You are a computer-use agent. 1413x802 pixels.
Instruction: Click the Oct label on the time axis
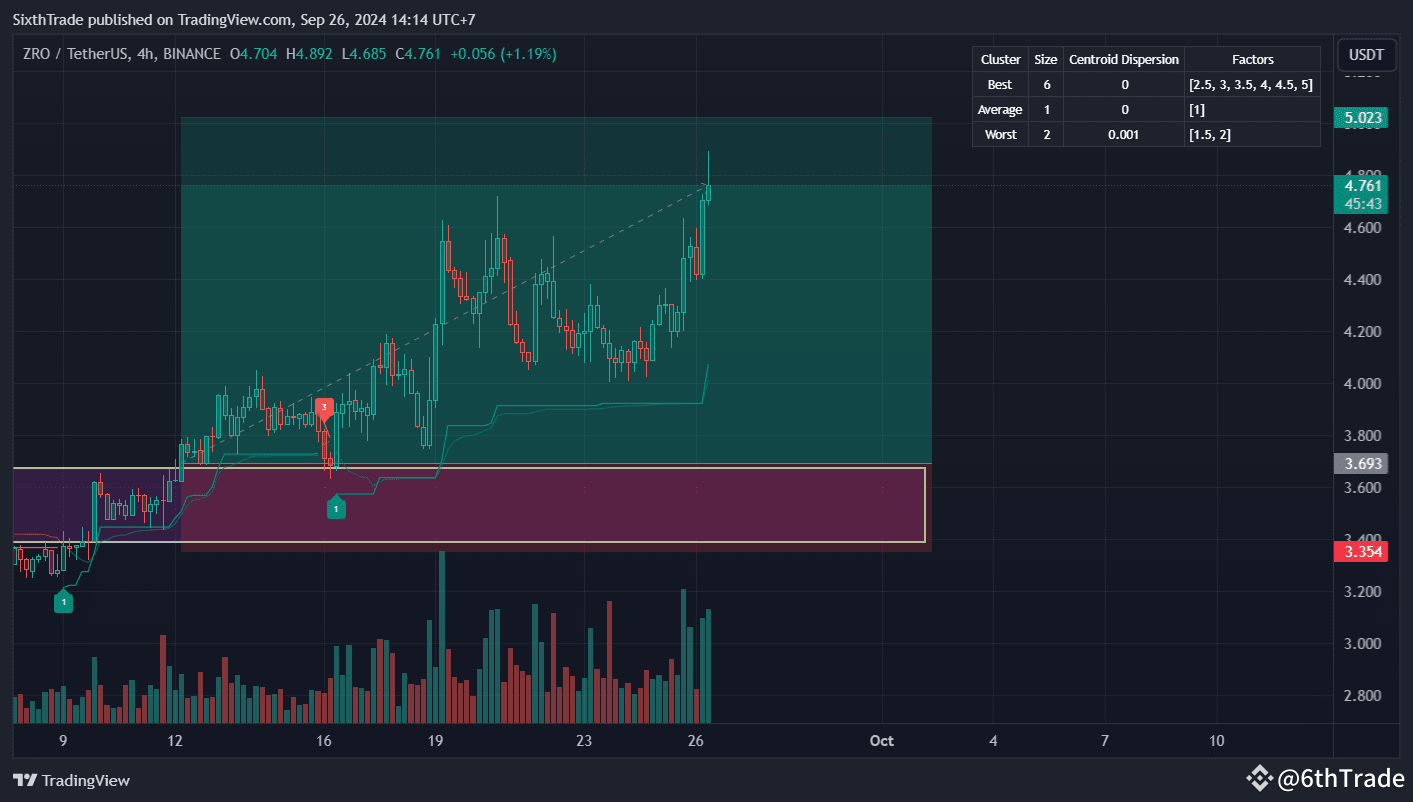[881, 741]
